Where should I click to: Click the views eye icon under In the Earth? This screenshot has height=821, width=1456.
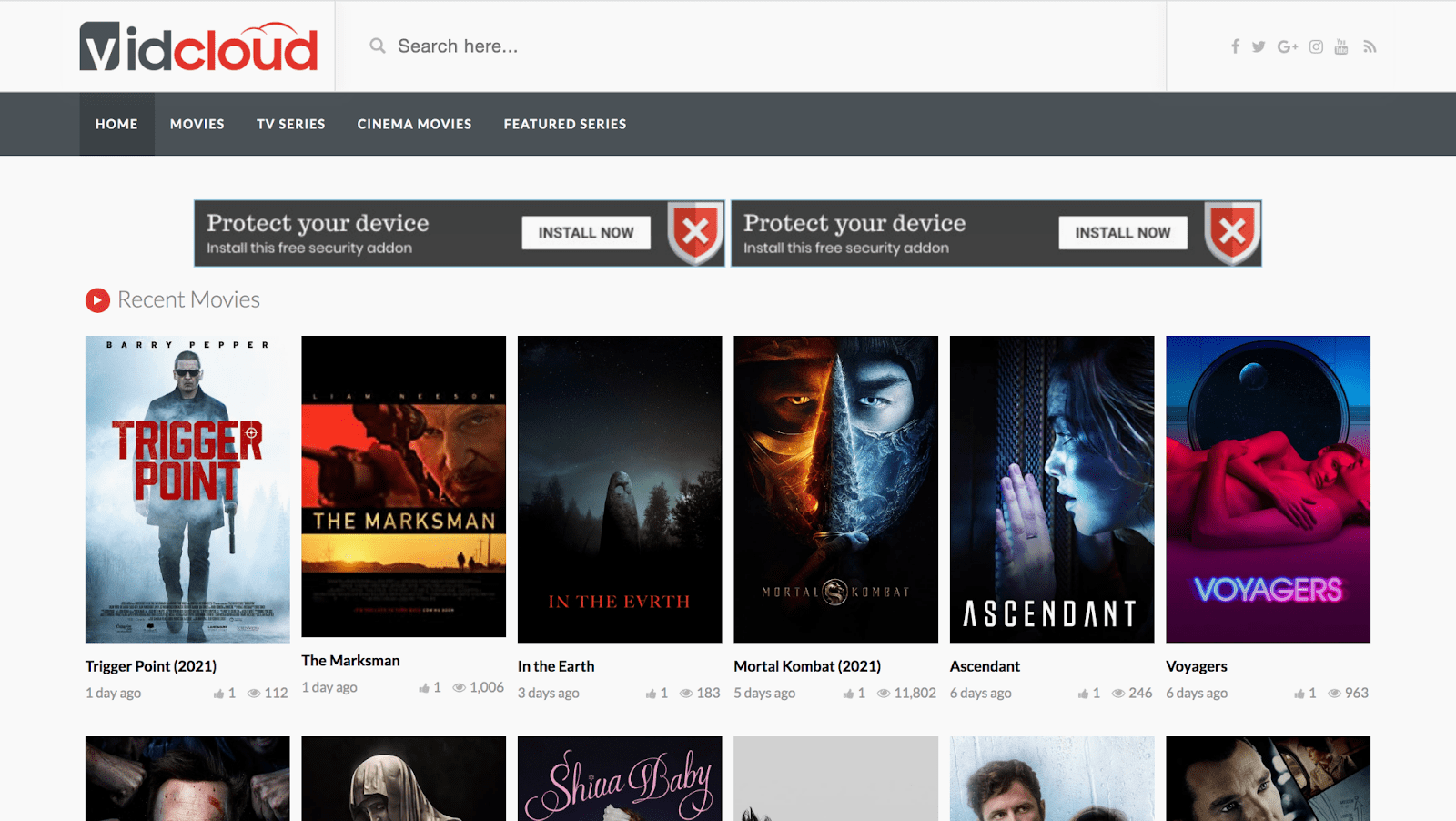(686, 694)
